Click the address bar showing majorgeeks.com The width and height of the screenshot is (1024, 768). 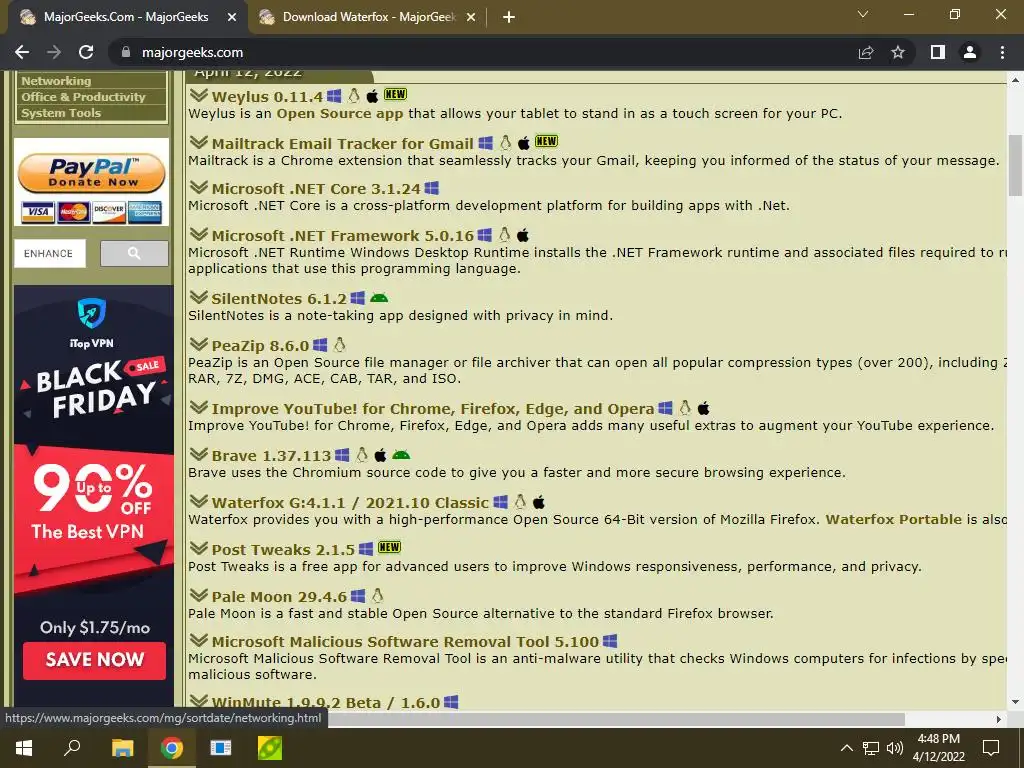(483, 52)
